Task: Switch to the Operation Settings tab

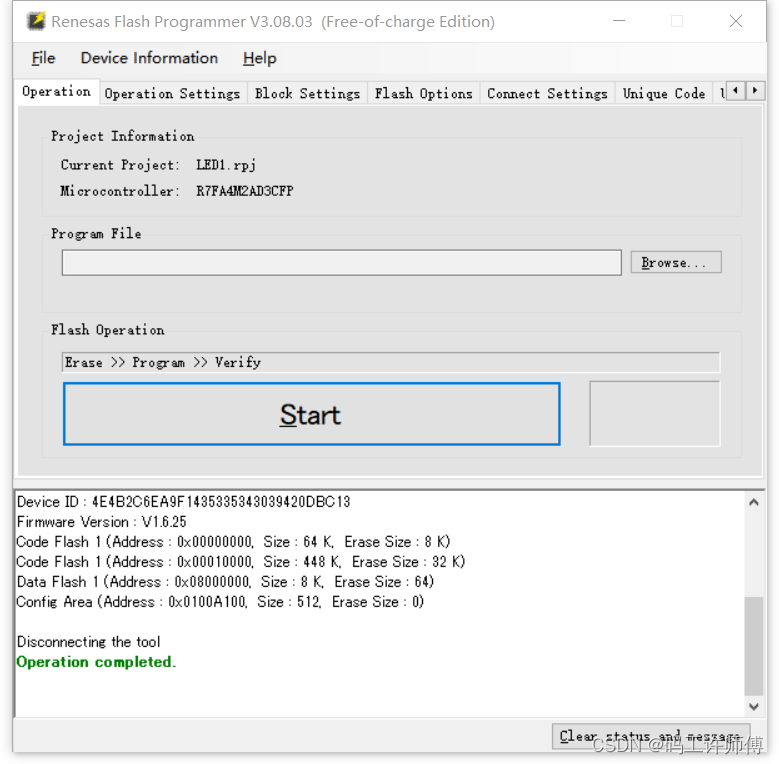Action: [x=172, y=93]
